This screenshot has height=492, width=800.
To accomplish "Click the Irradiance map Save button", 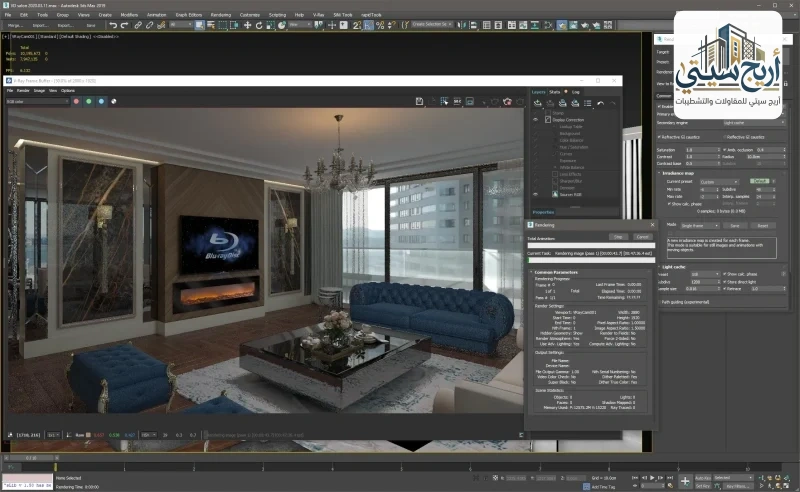I will coord(735,226).
